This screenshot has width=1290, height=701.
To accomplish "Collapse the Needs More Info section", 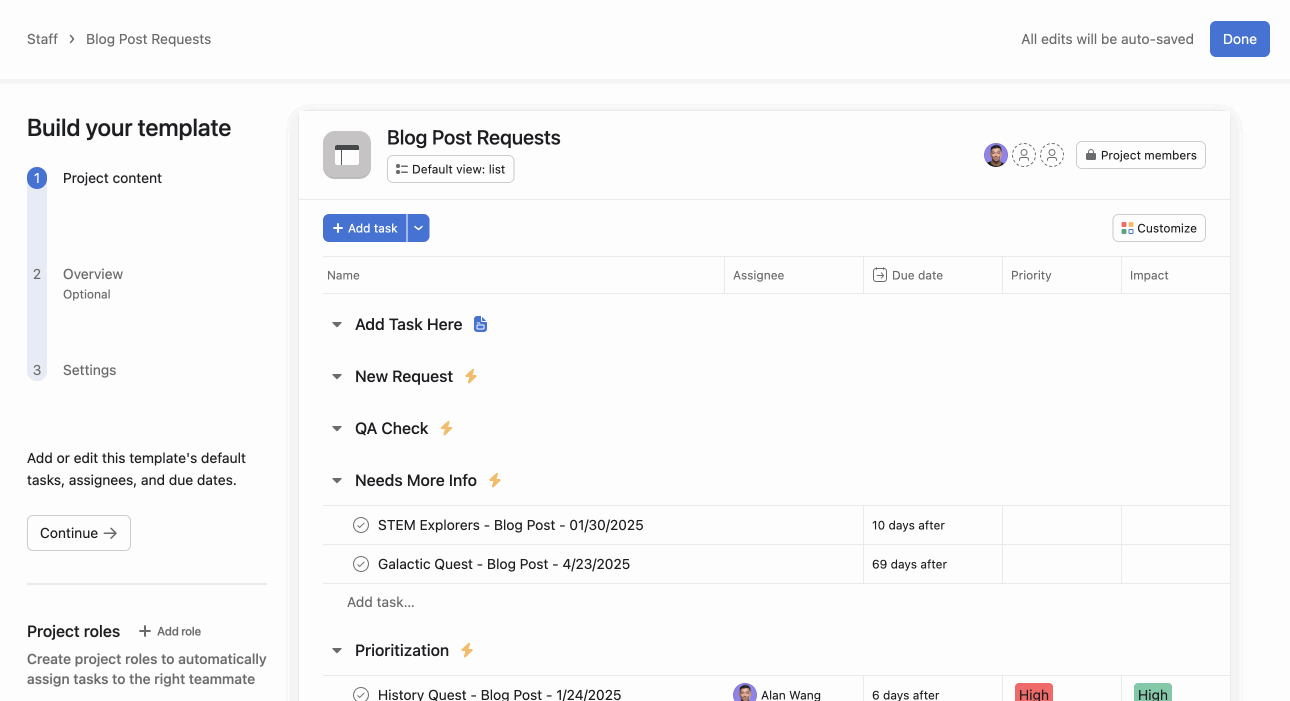I will [x=337, y=481].
